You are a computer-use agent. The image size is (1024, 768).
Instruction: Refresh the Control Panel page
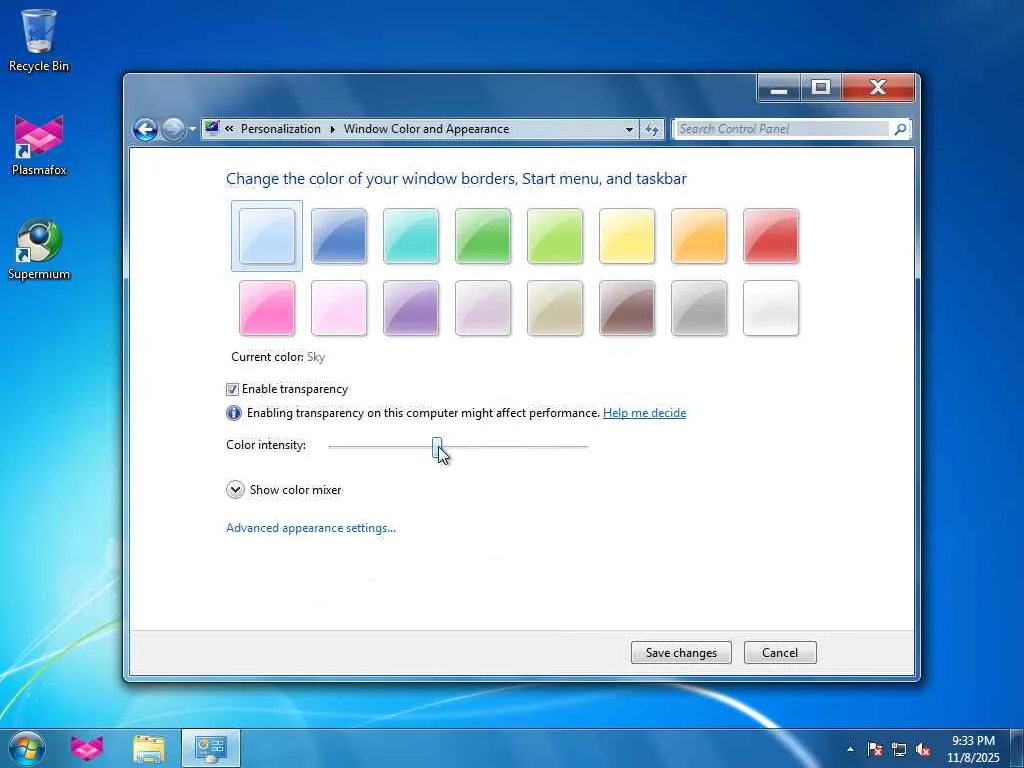click(x=652, y=129)
